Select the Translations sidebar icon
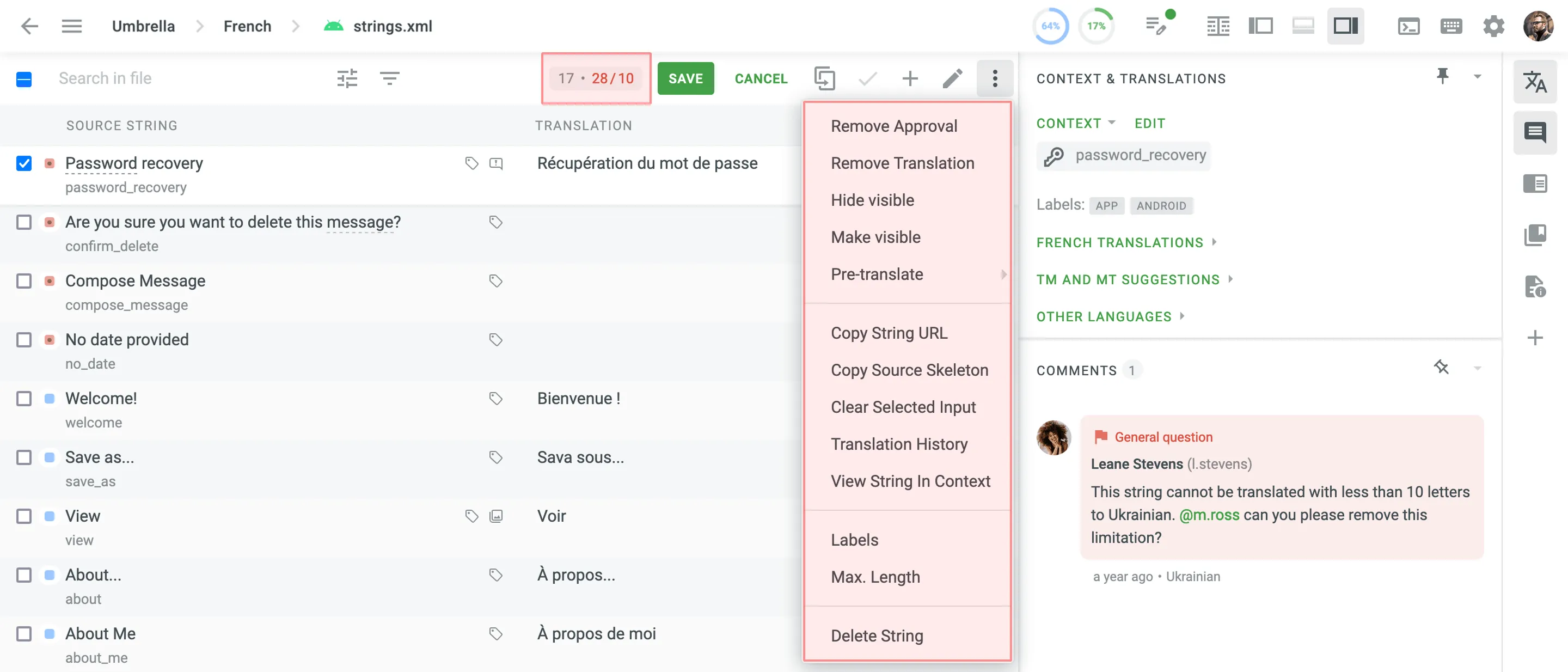Image resolution: width=1568 pixels, height=672 pixels. [x=1536, y=82]
